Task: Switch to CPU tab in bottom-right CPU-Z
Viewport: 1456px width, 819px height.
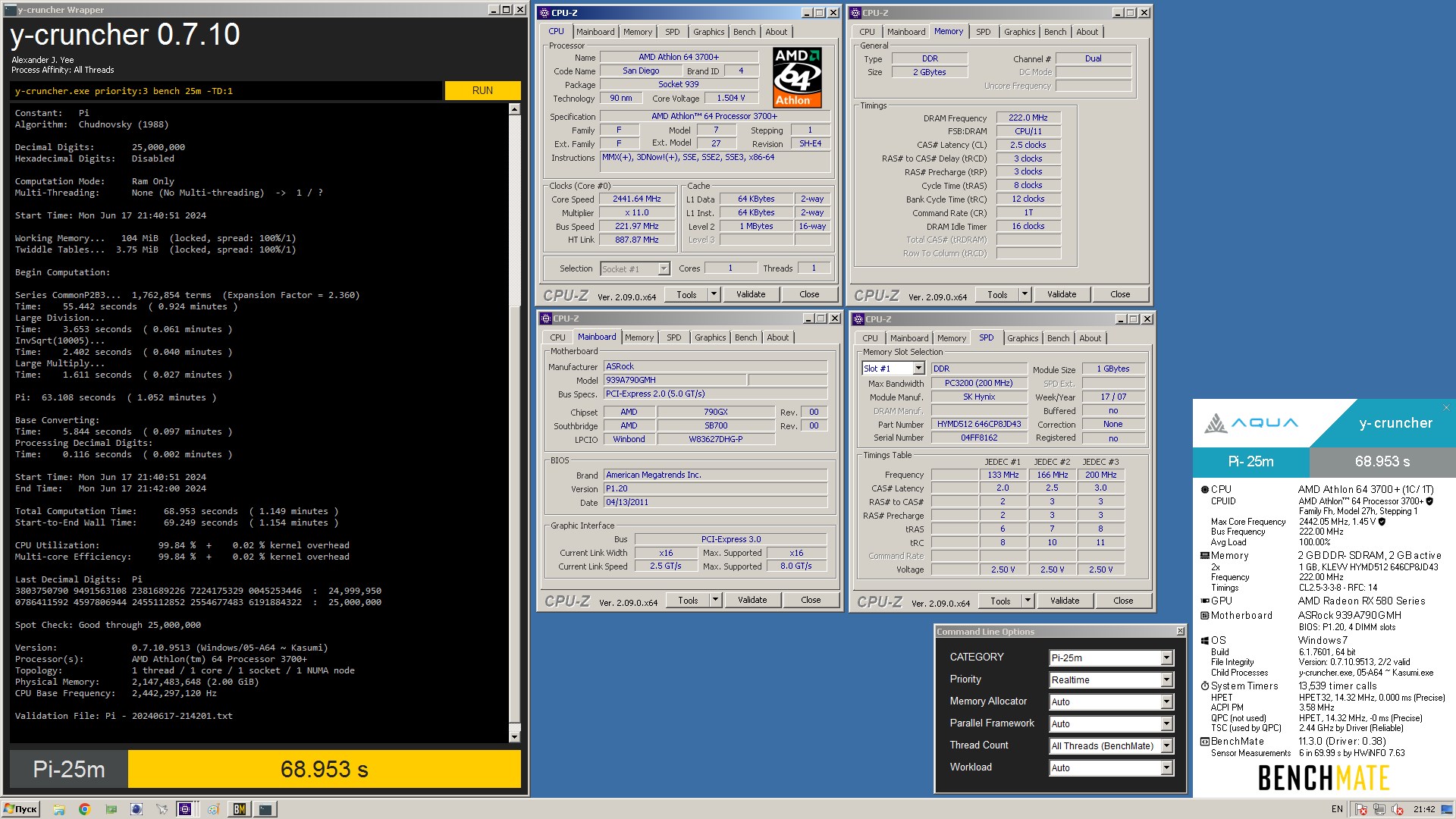Action: [x=870, y=338]
